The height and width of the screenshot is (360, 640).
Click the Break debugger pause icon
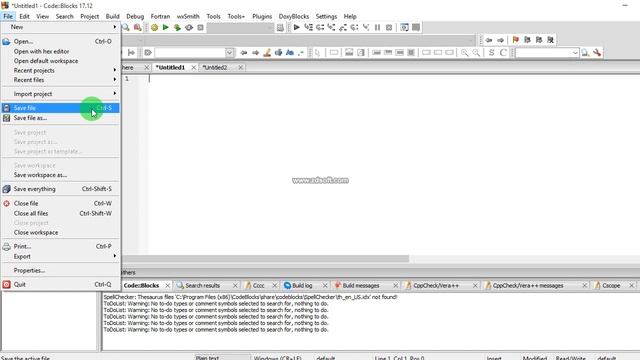[378, 27]
